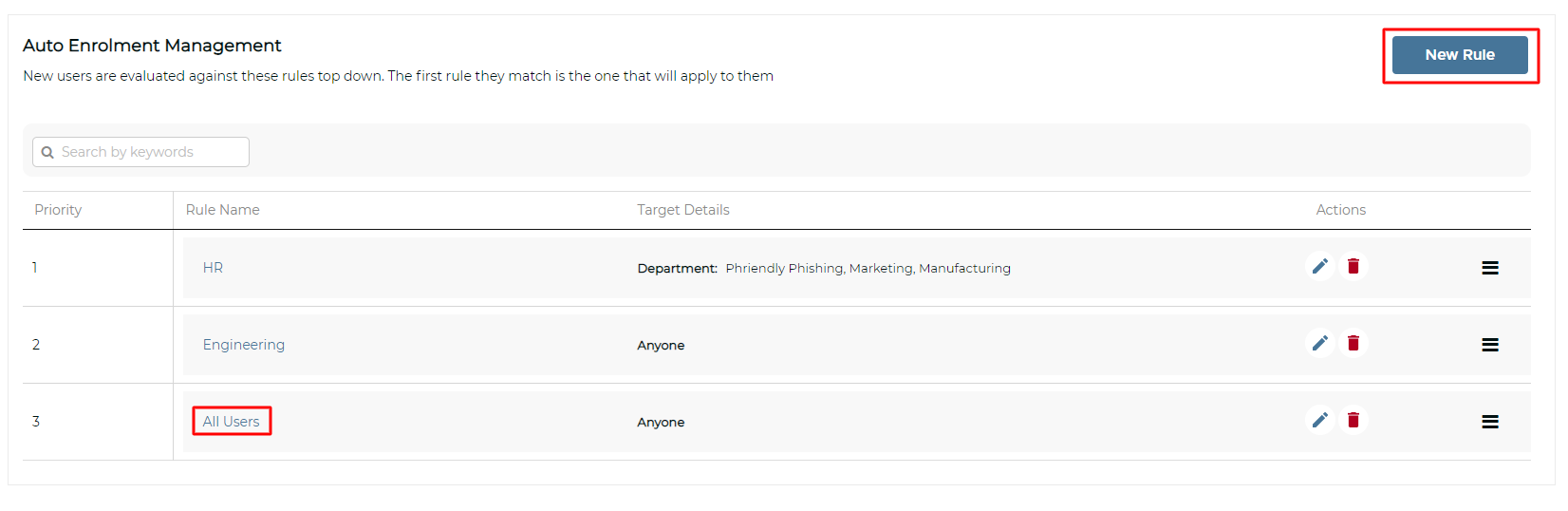Focus the Search by keywords field
This screenshot has height=511, width=1568.
[x=140, y=152]
